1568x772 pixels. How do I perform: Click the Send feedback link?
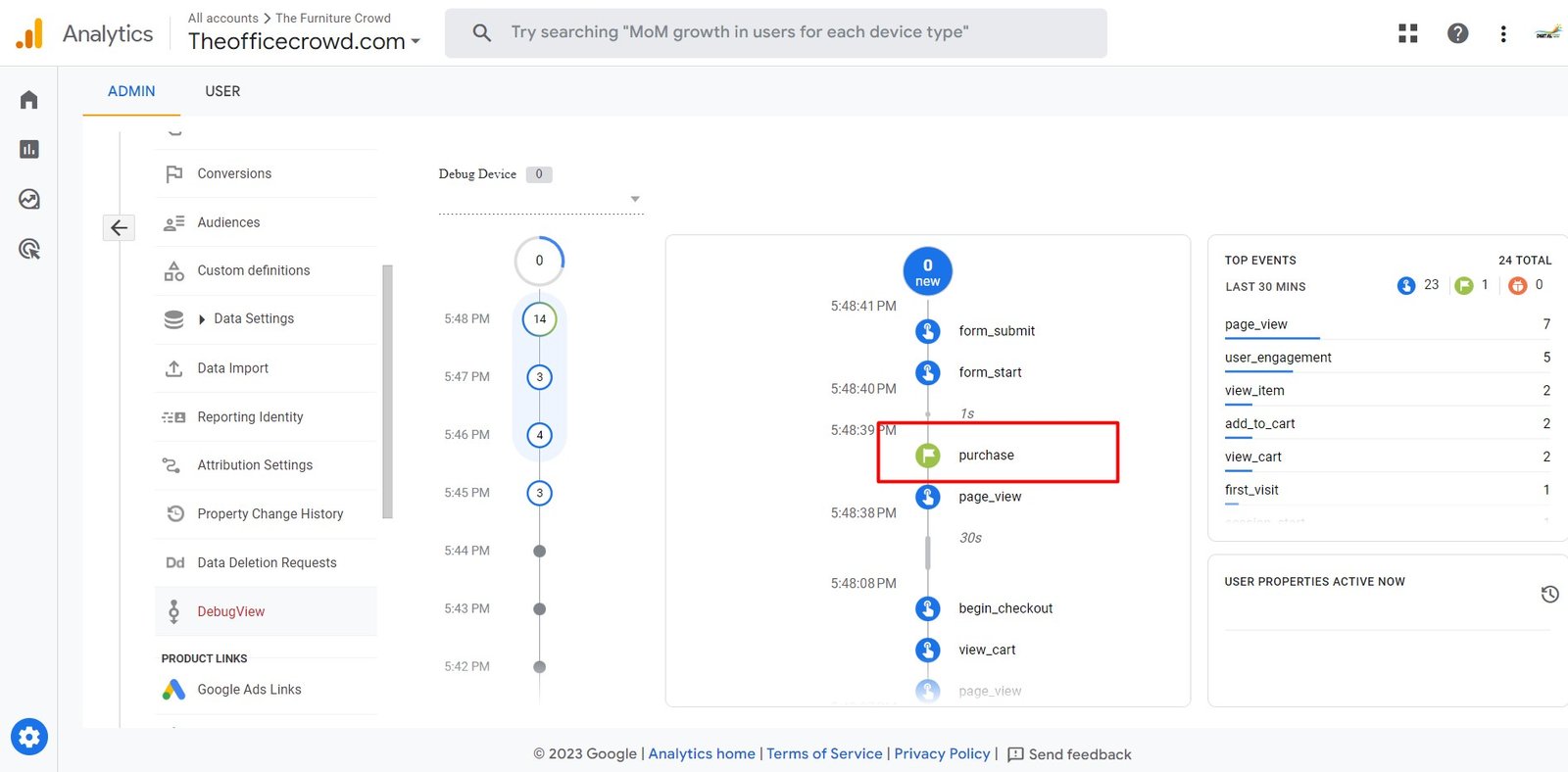[1080, 754]
